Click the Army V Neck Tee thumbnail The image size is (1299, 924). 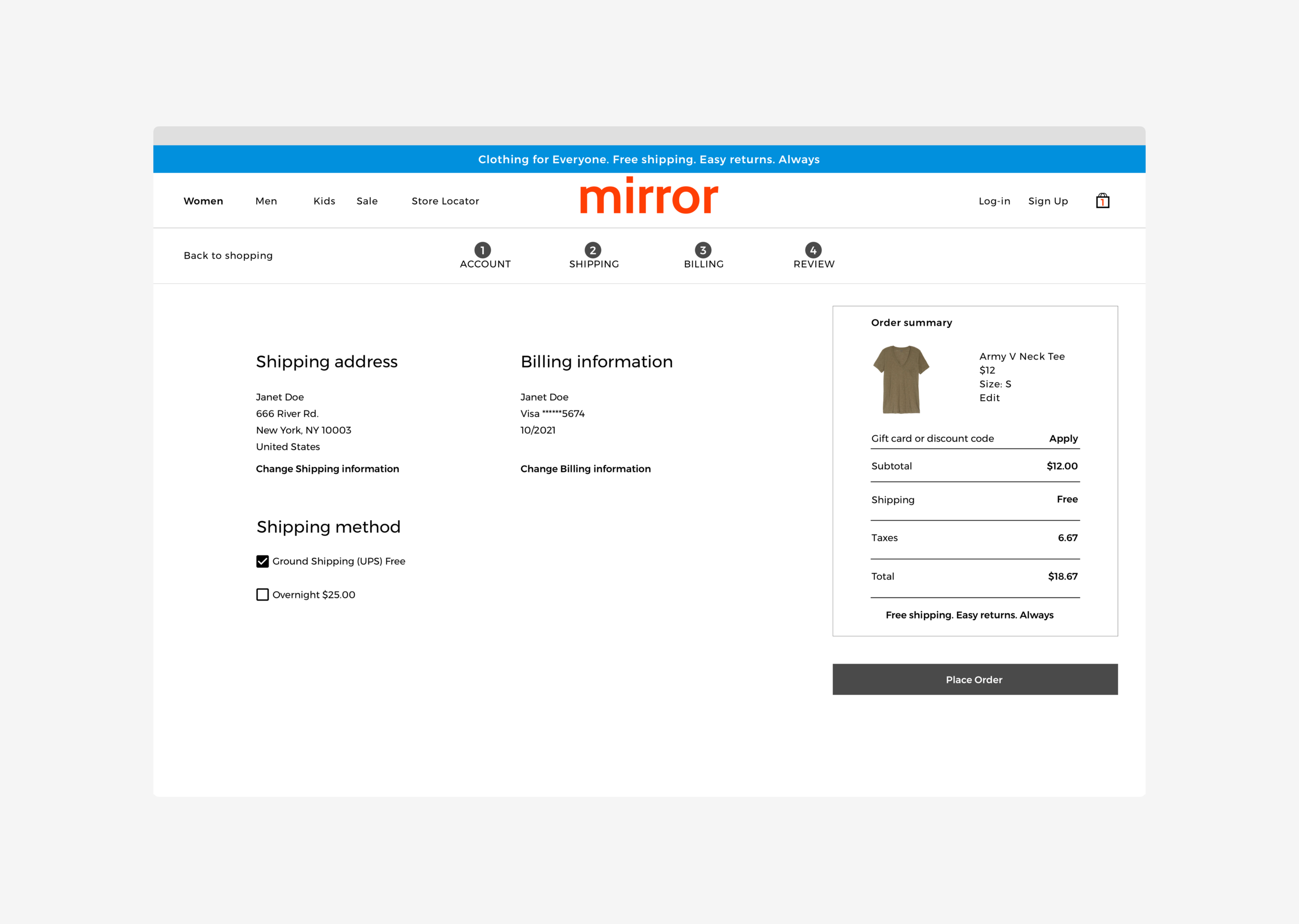coord(901,379)
